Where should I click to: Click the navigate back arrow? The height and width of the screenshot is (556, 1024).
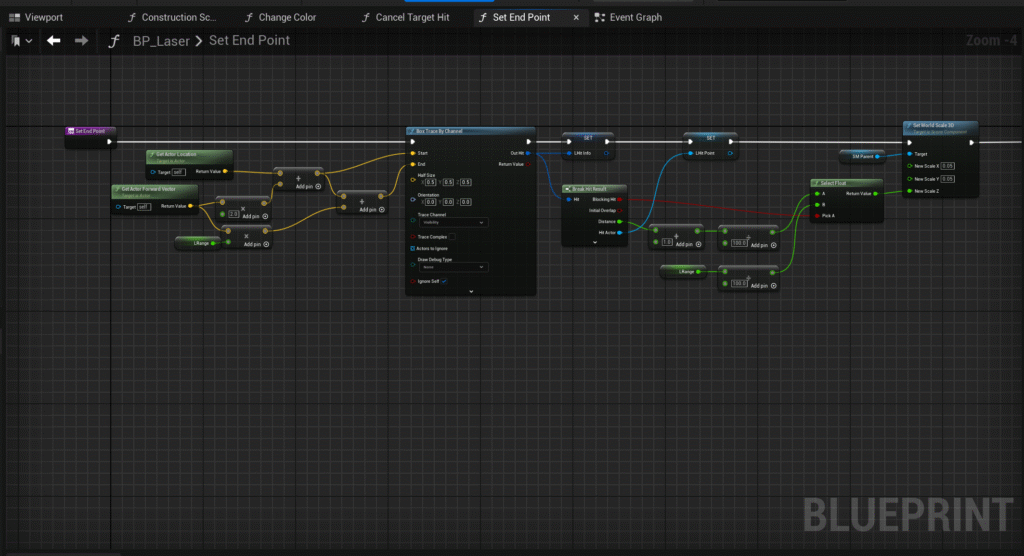[x=54, y=41]
